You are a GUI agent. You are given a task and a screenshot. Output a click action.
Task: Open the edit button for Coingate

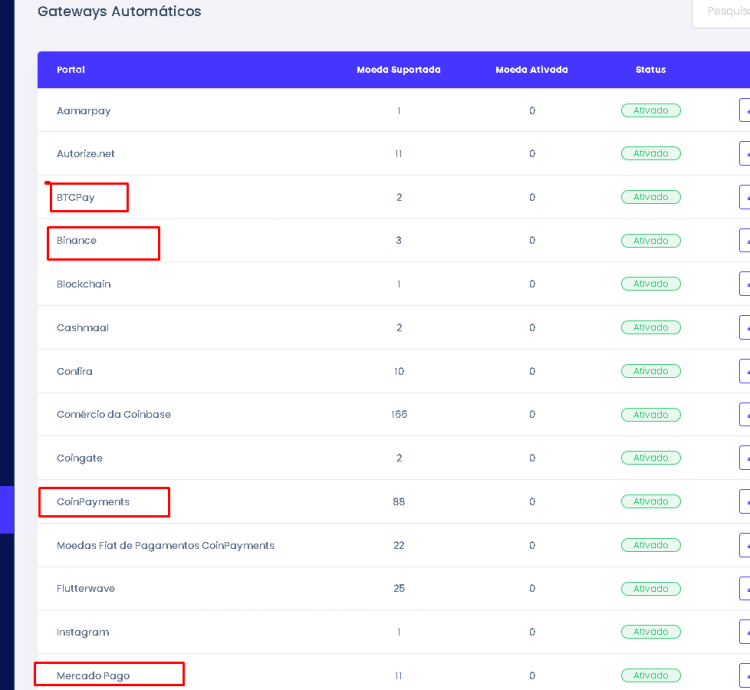tap(744, 458)
